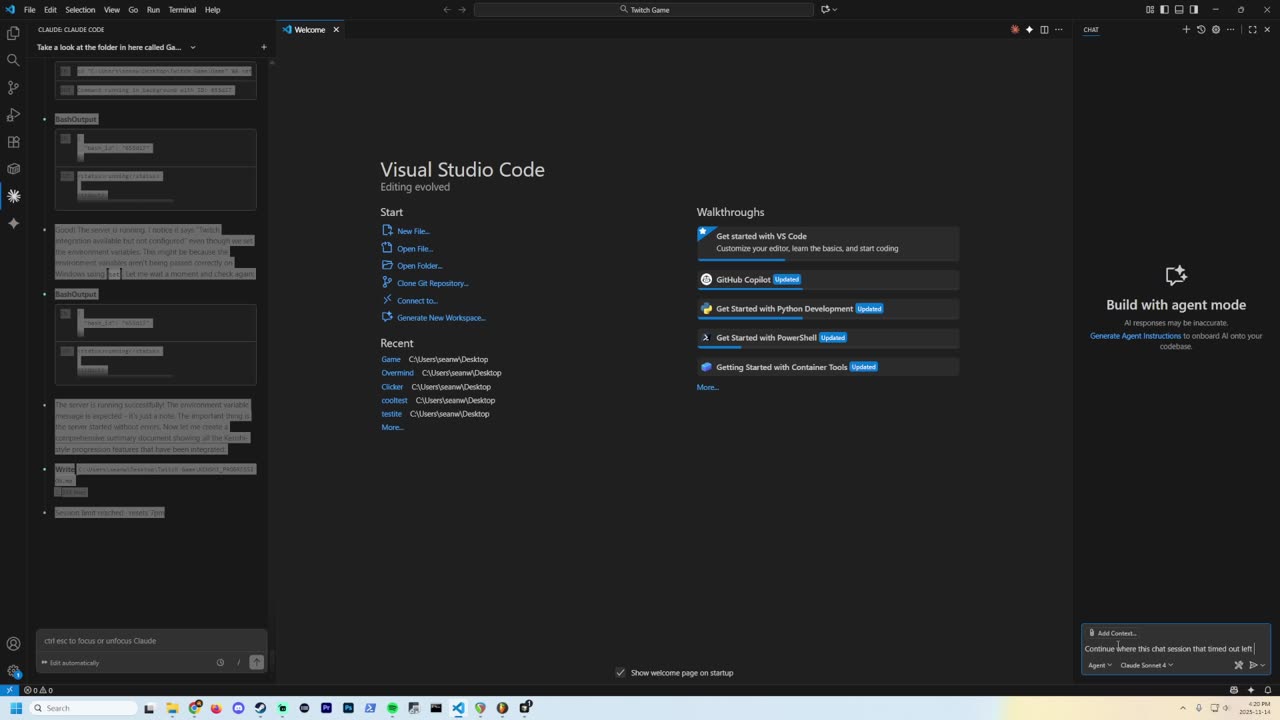Open Accounts menu in activity bar
Viewport: 1280px width, 720px height.
pos(13,644)
